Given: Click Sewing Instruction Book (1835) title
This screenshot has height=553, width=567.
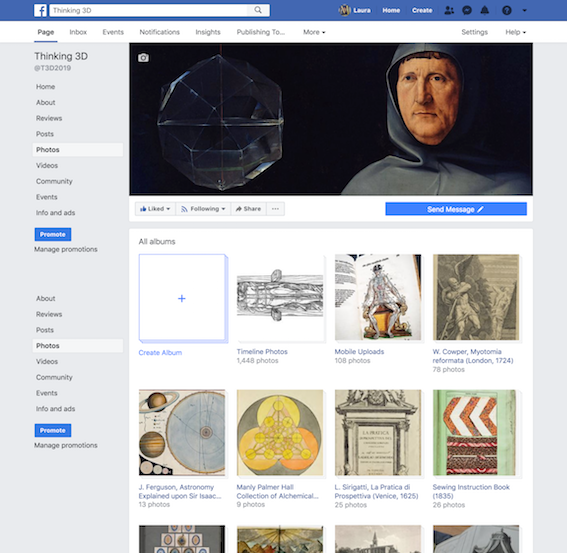Looking at the screenshot, I should pos(471,492).
